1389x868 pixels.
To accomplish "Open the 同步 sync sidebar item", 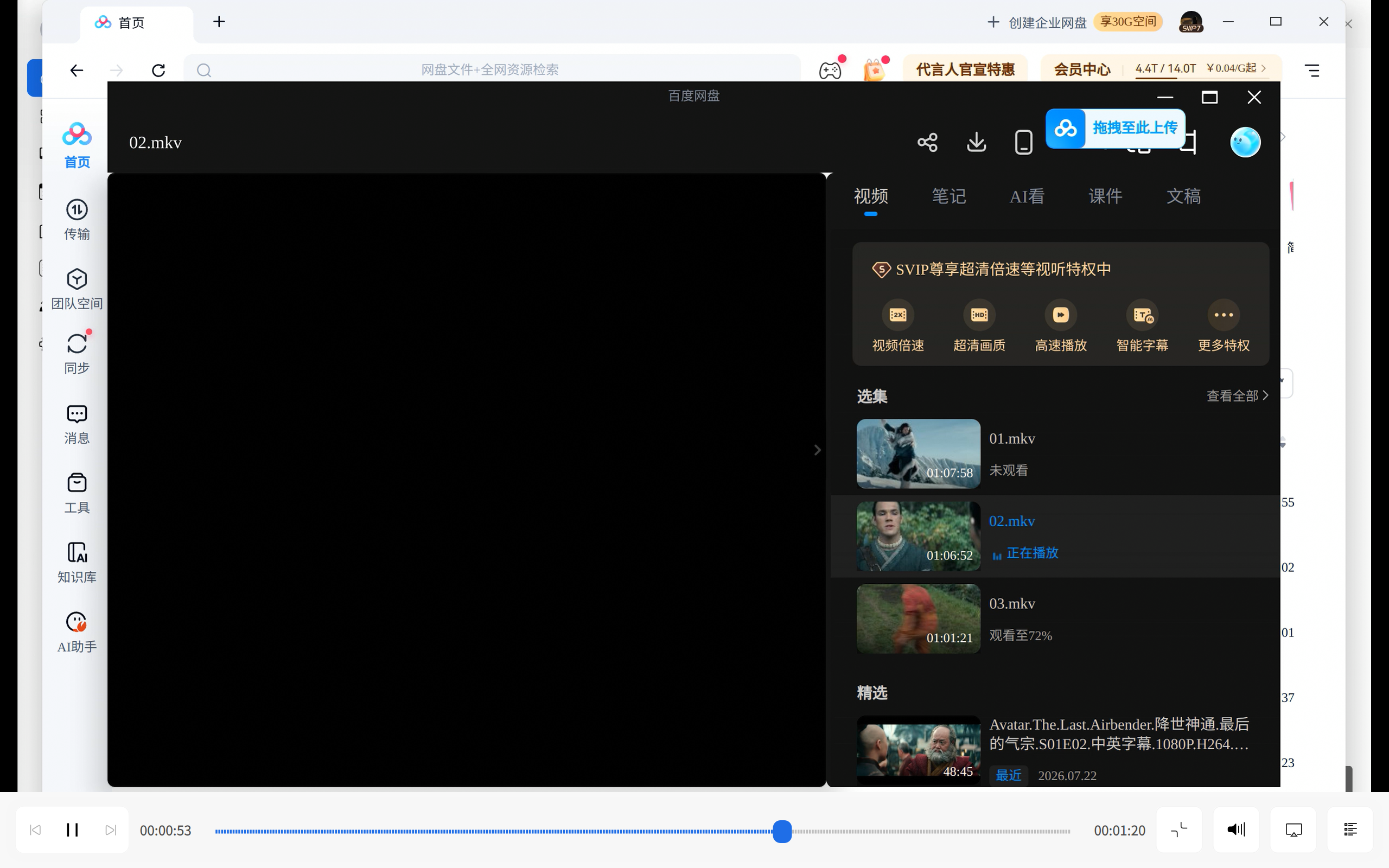I will (77, 354).
